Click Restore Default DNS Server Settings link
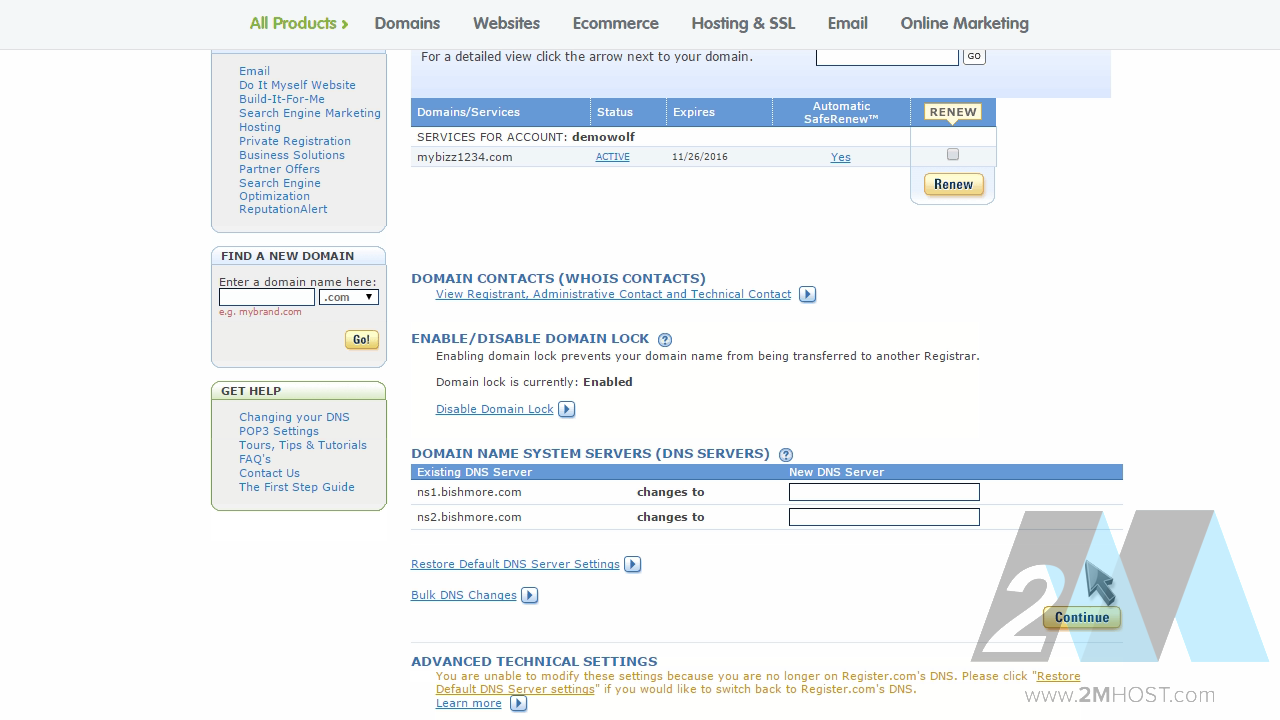This screenshot has height=720, width=1280. [x=515, y=564]
